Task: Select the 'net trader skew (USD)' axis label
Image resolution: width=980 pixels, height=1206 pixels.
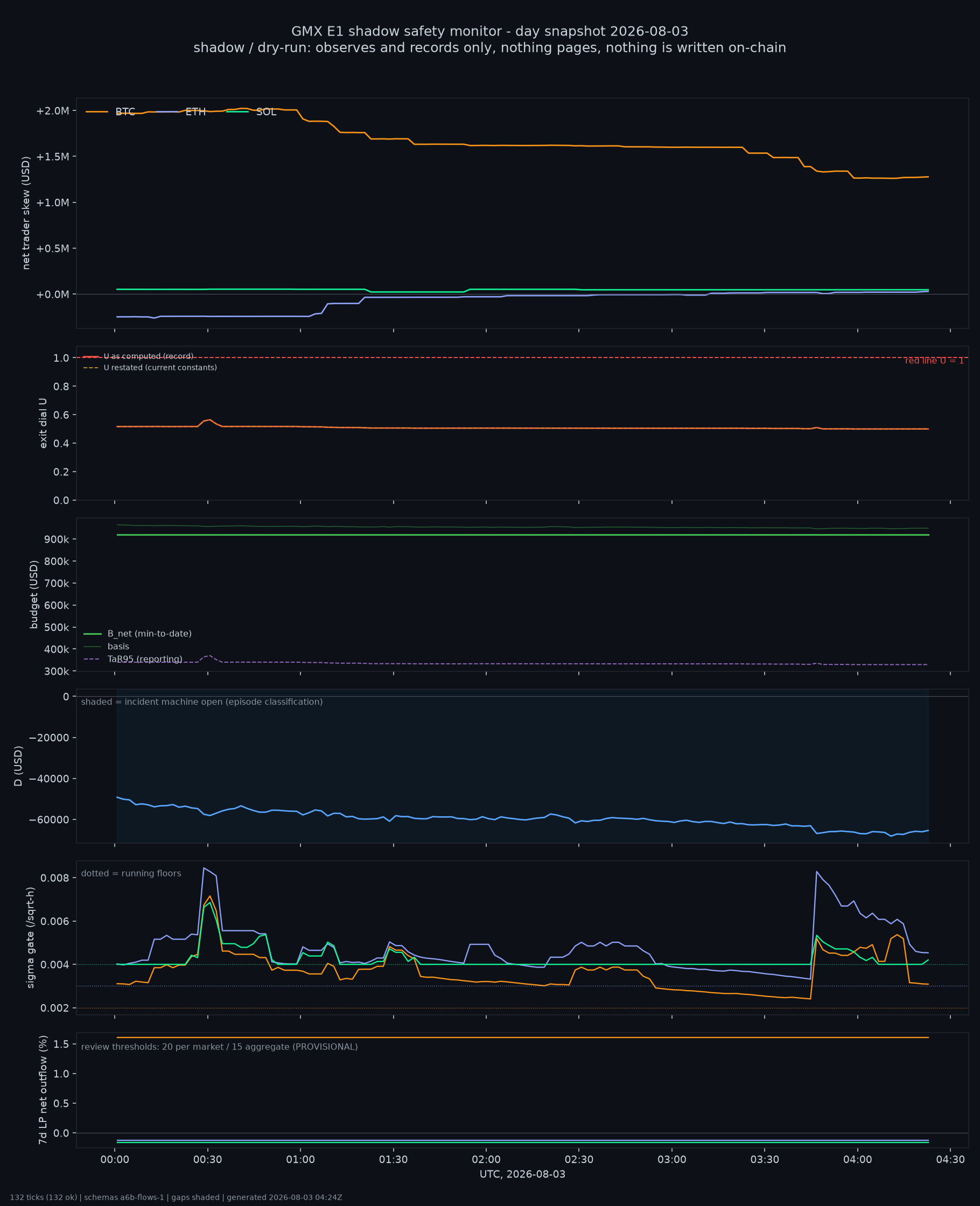Action: [x=26, y=213]
